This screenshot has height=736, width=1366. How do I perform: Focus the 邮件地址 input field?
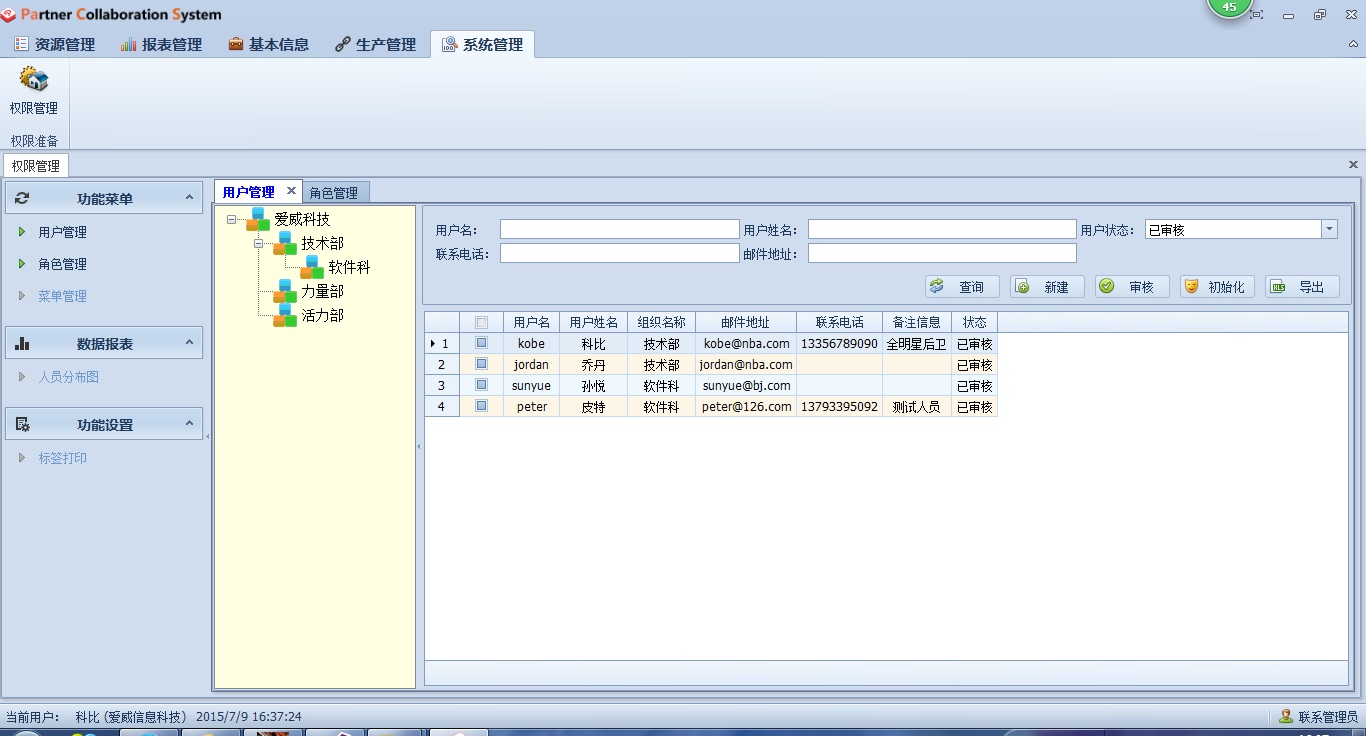[x=942, y=253]
